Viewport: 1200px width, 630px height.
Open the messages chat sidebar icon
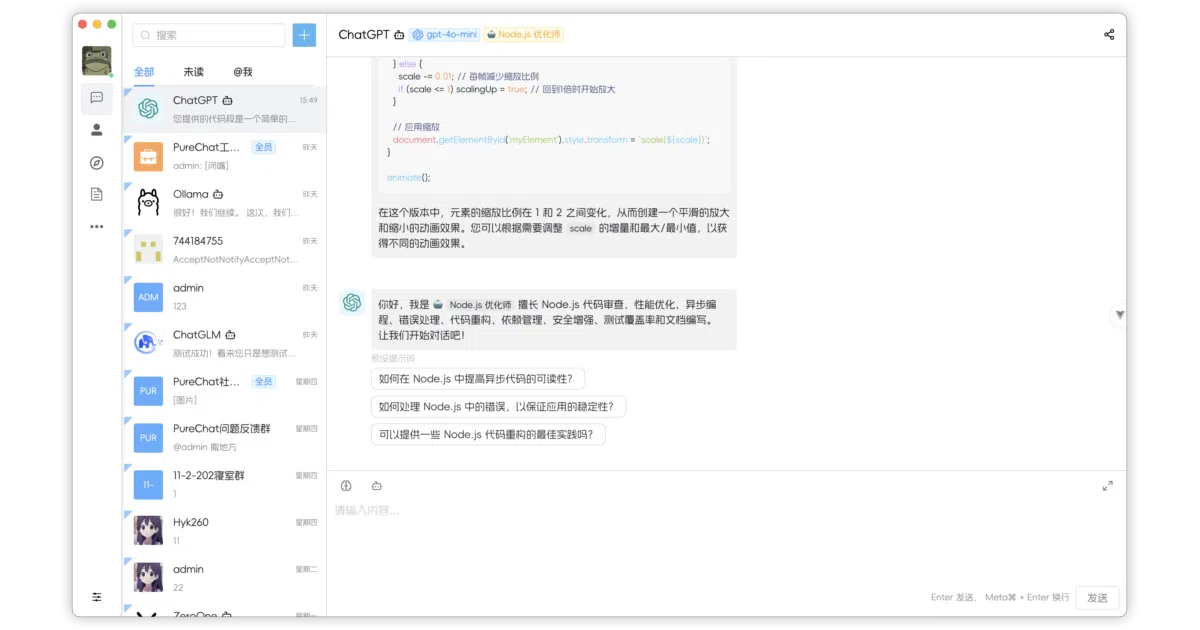click(x=97, y=98)
